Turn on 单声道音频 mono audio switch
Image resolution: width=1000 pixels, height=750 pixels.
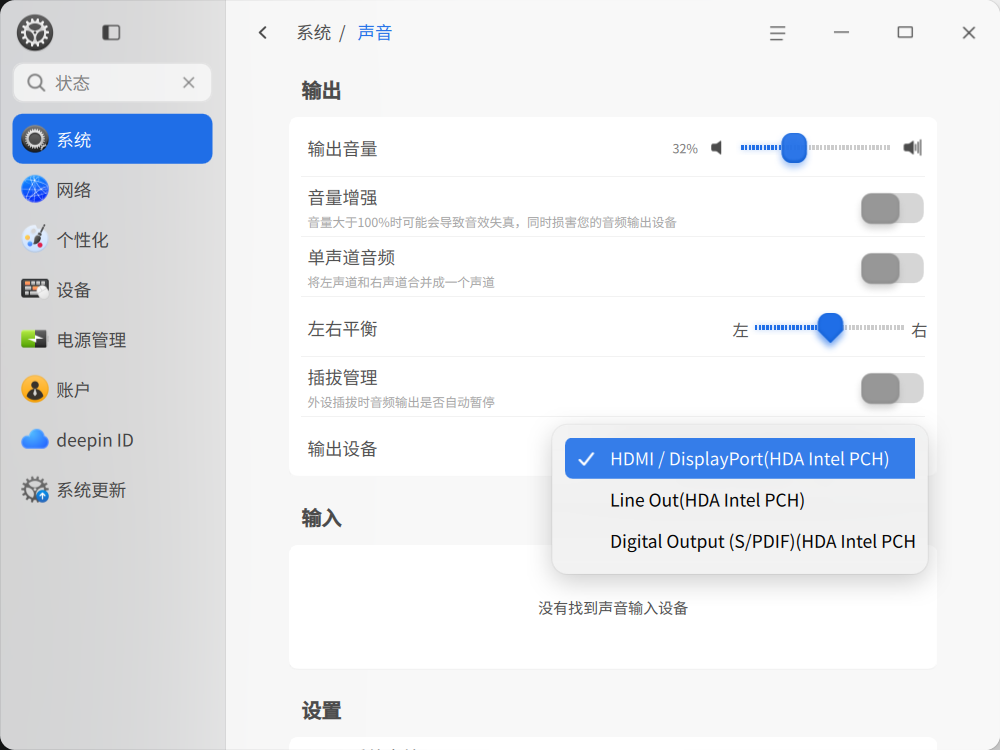coord(892,268)
